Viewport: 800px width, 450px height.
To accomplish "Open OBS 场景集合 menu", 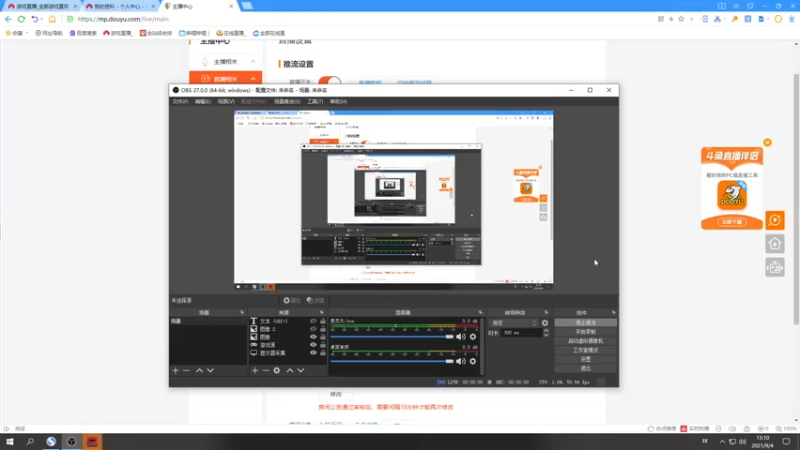I will 287,102.
